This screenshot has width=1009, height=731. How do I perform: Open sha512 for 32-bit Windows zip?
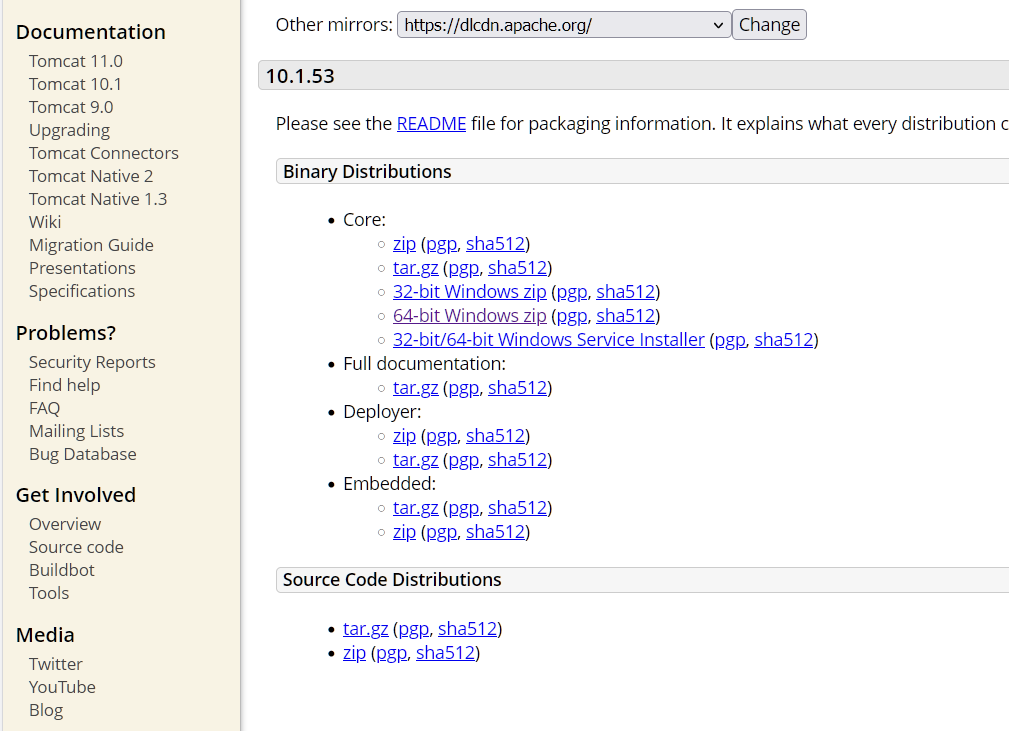[x=625, y=291]
